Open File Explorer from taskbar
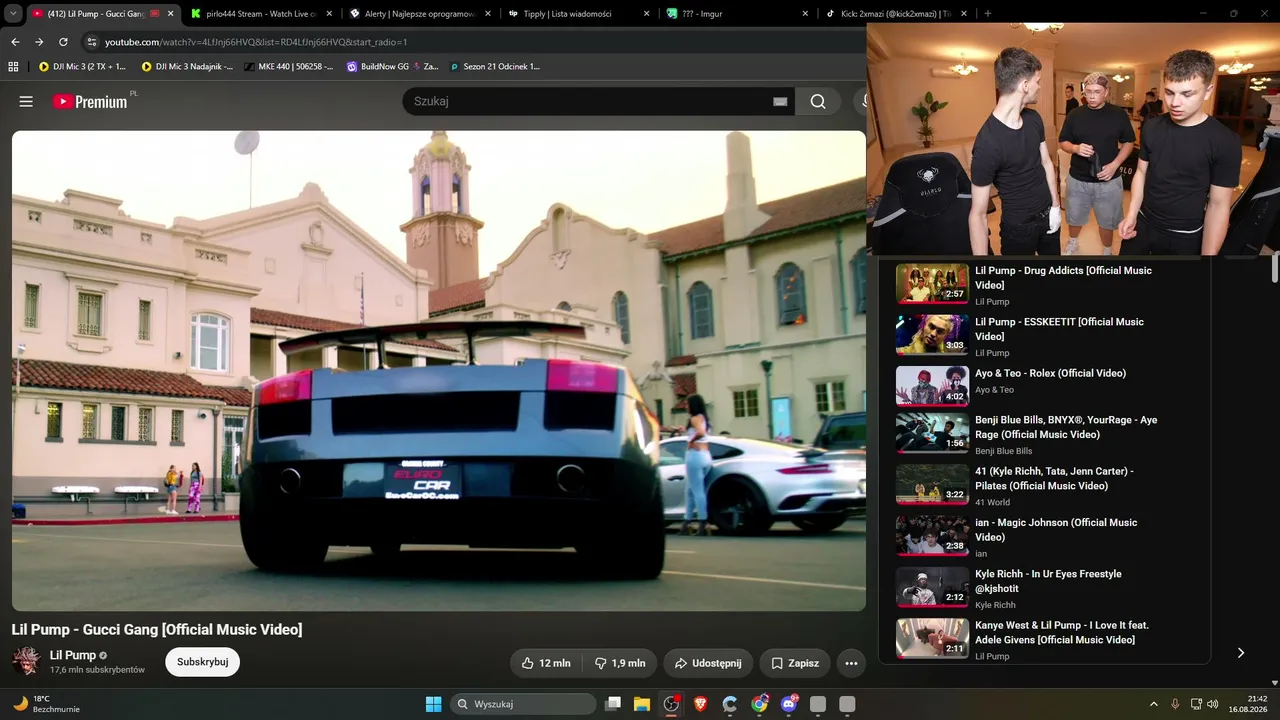 [x=642, y=704]
